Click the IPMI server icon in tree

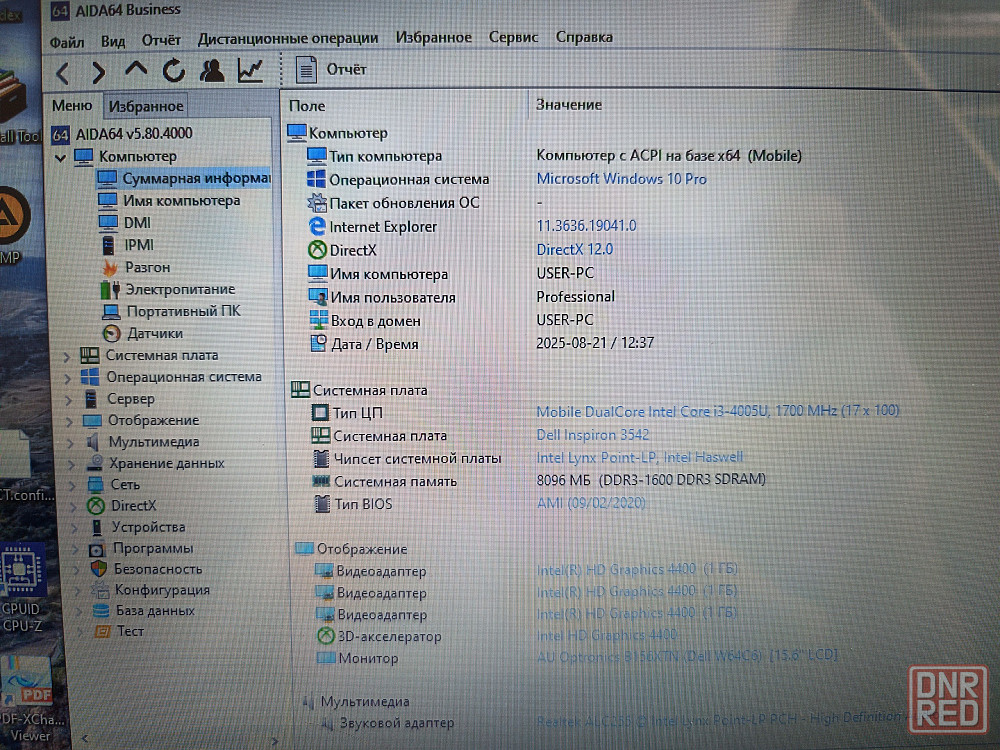tap(108, 245)
